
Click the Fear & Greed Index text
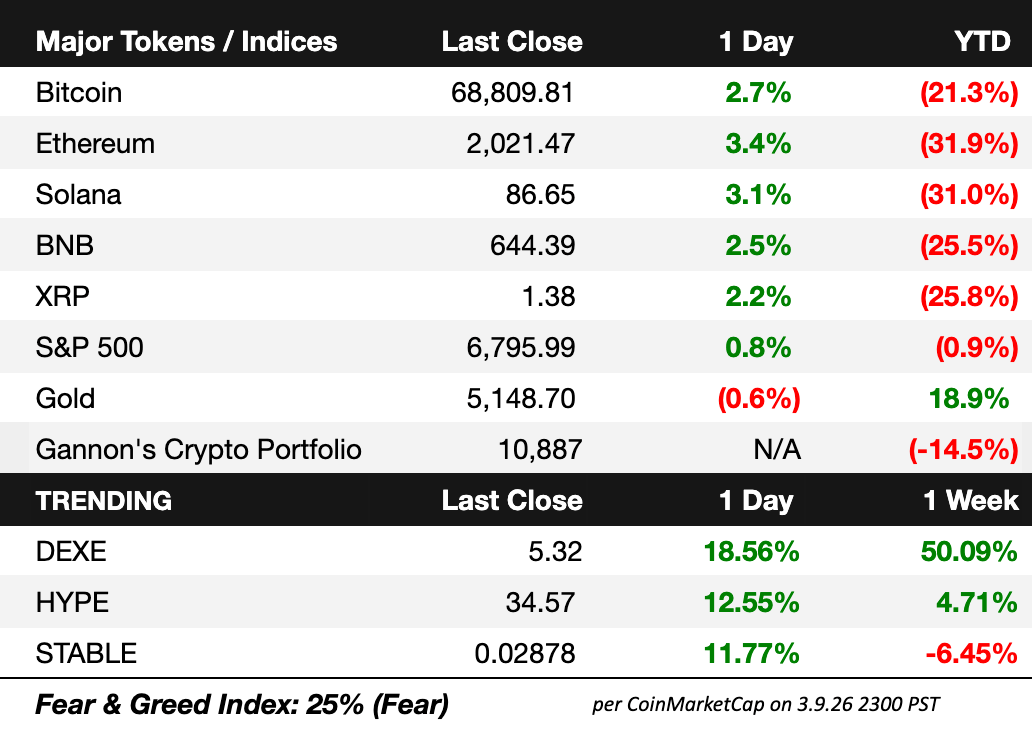pos(241,705)
